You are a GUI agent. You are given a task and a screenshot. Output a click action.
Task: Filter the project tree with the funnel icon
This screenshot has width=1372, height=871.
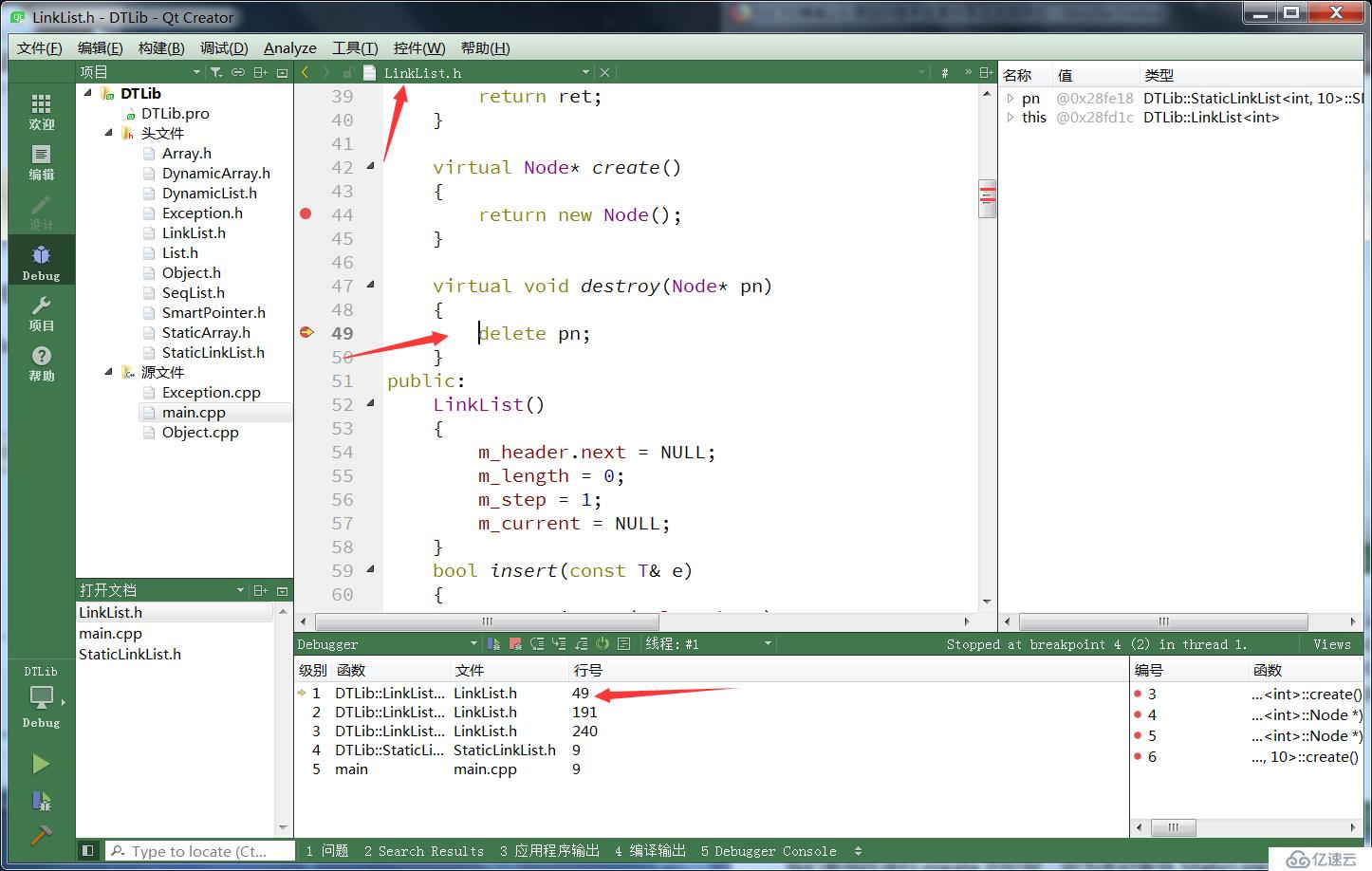click(216, 72)
